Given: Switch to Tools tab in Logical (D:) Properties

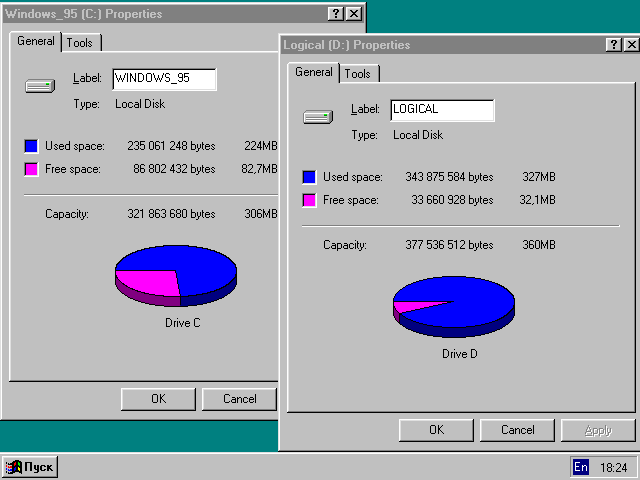Looking at the screenshot, I should [x=358, y=74].
